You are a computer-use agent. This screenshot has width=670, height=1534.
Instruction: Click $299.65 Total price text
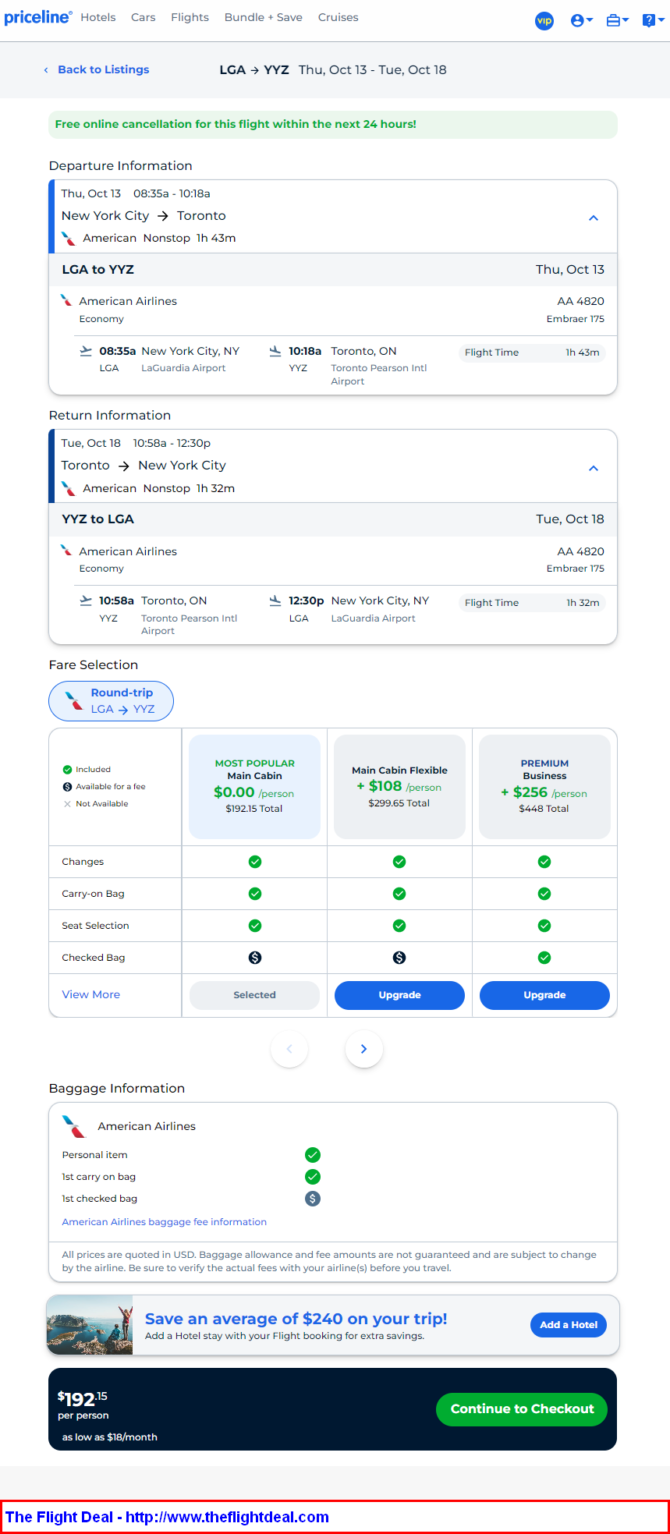point(399,803)
